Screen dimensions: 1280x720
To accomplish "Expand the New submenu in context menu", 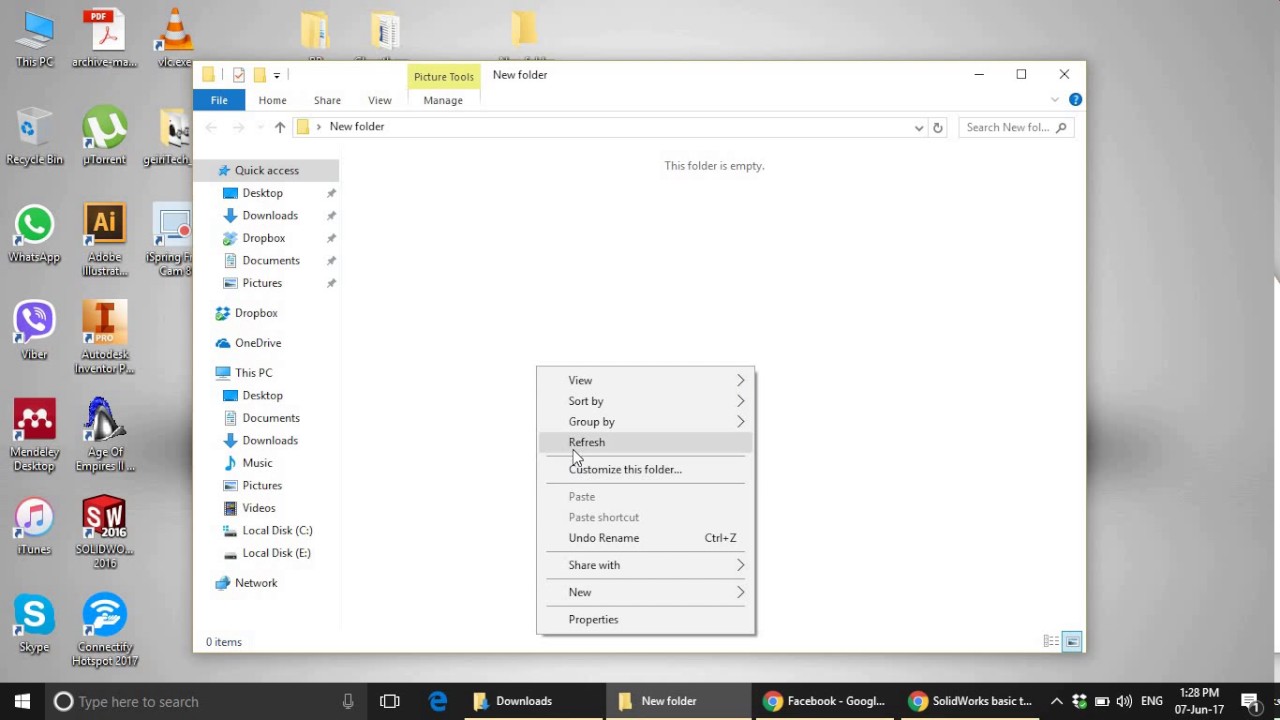I will click(646, 592).
